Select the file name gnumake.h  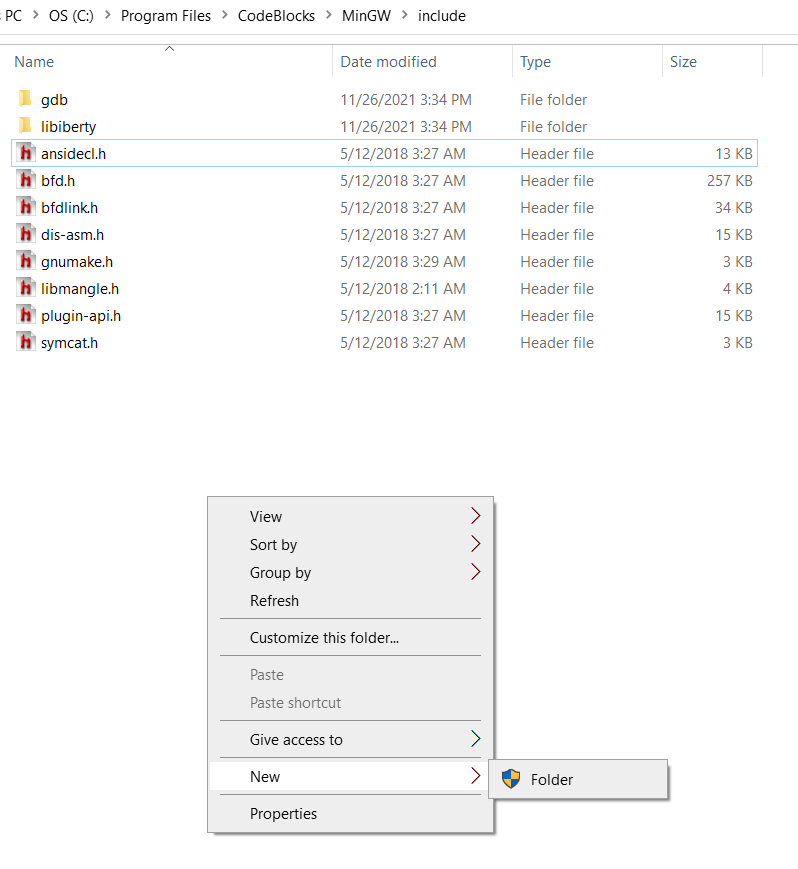(x=76, y=262)
